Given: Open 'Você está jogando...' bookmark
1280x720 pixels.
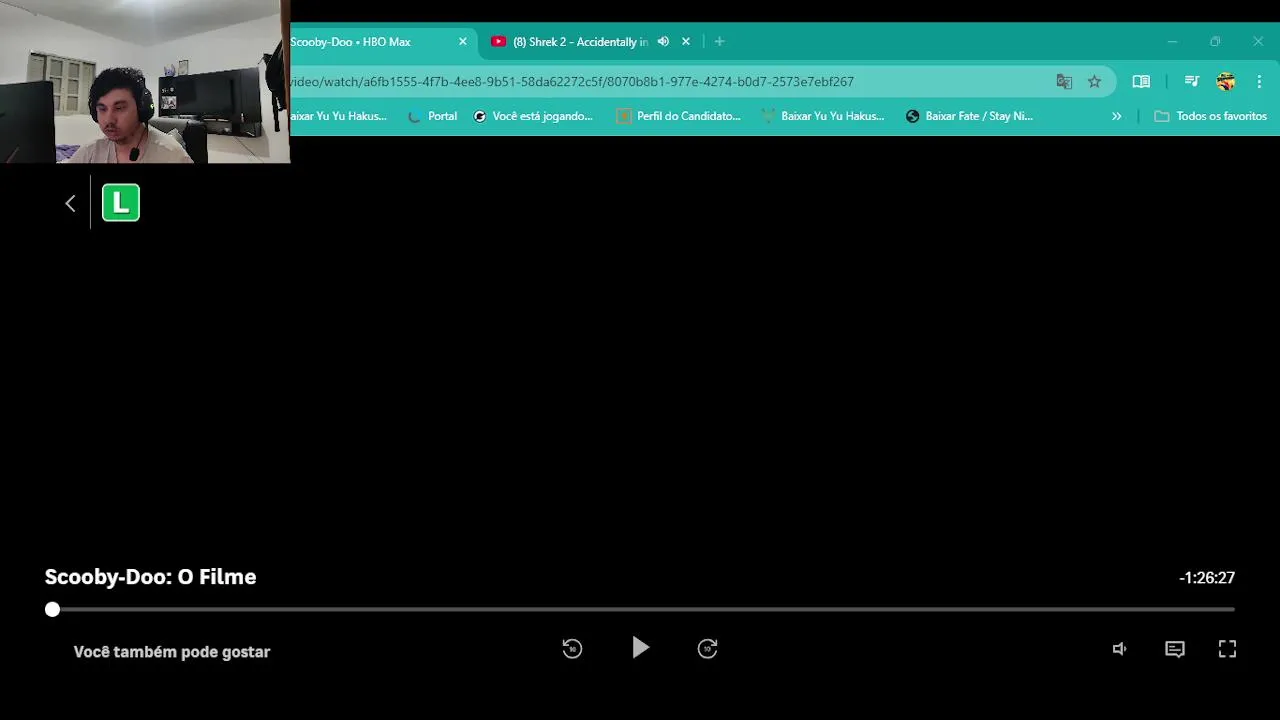Looking at the screenshot, I should (533, 116).
